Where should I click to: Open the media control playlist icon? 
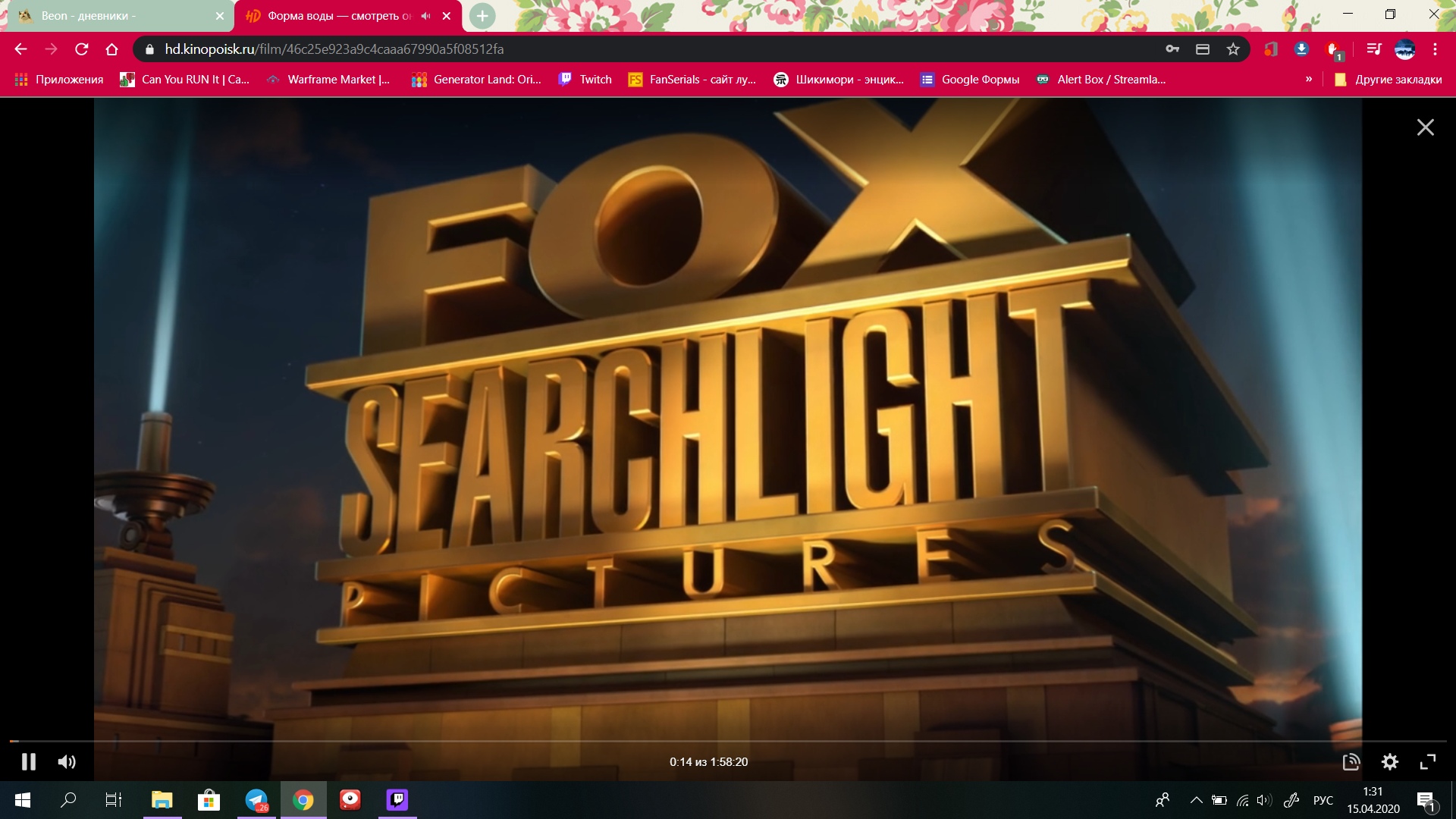pos(1373,49)
